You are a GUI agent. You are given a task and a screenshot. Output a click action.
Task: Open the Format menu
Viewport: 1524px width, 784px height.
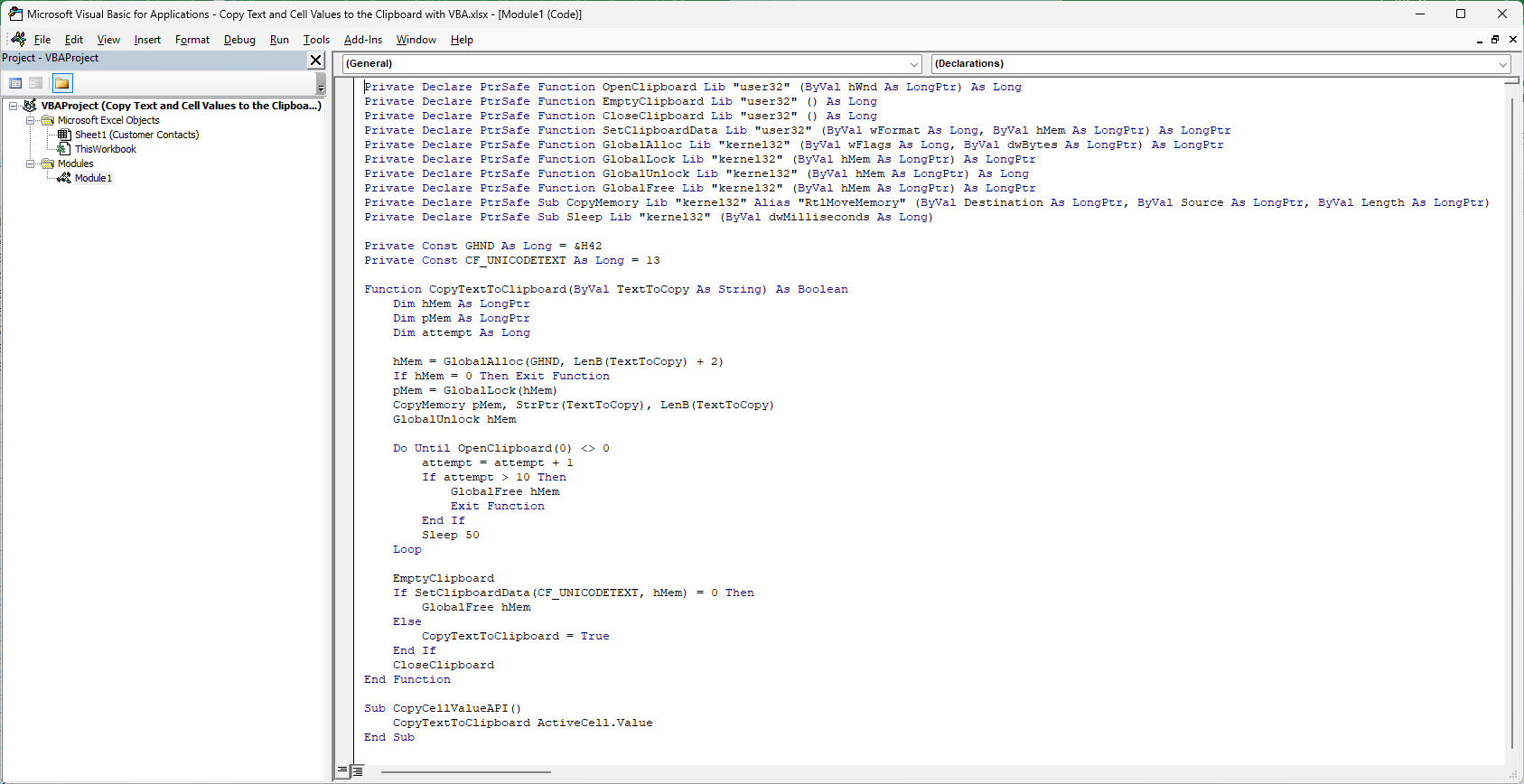coord(192,40)
